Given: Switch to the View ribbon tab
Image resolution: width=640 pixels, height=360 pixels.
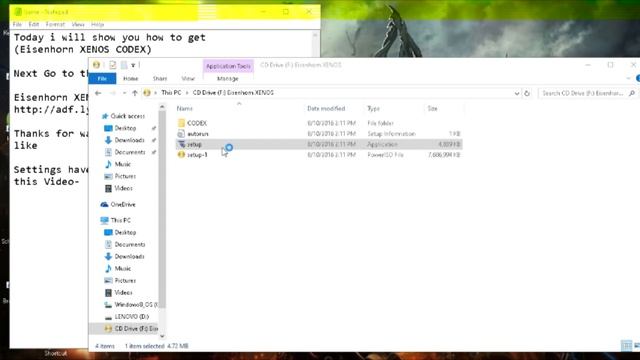Looking at the screenshot, I should 188,78.
